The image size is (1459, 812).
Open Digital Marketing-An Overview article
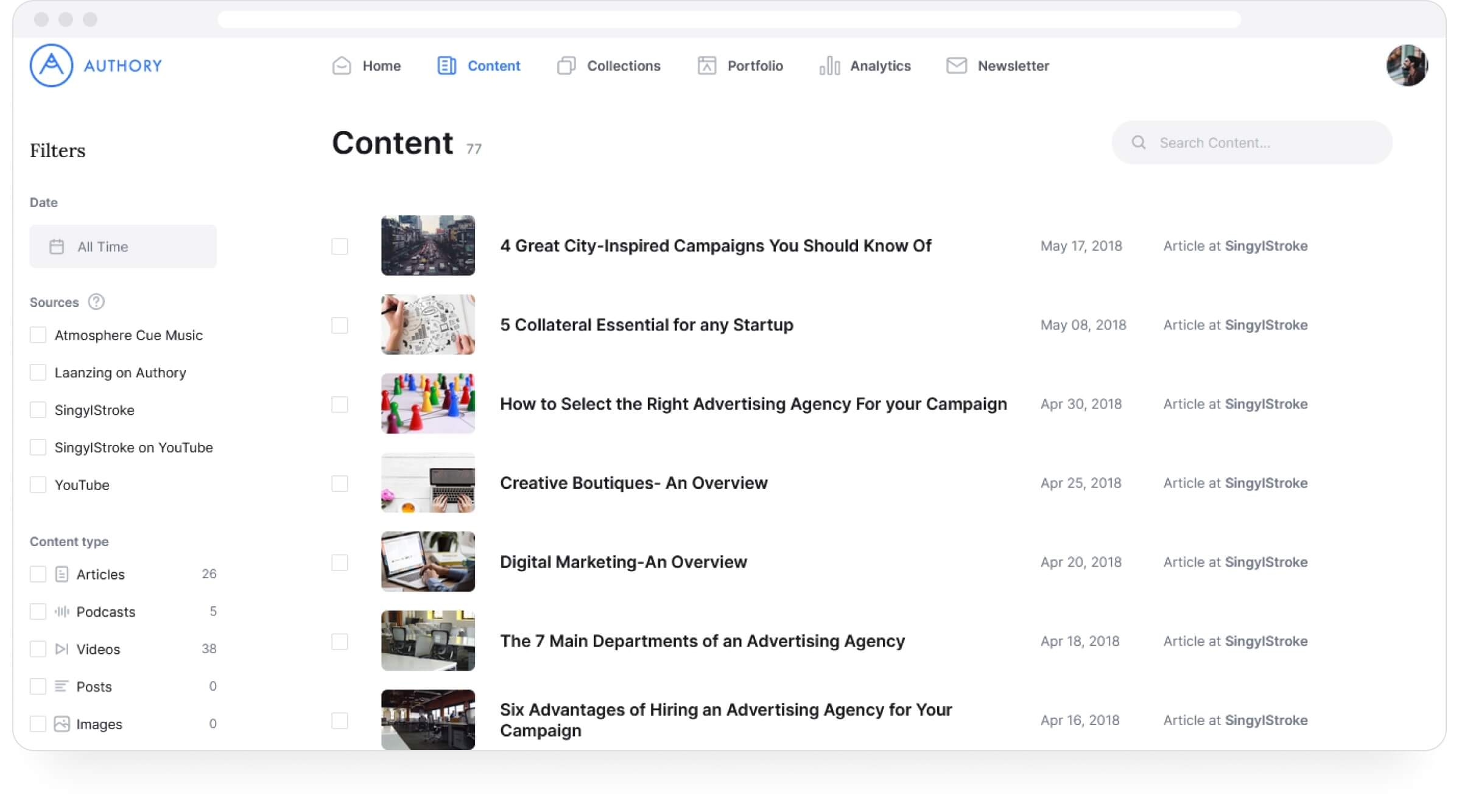623,562
